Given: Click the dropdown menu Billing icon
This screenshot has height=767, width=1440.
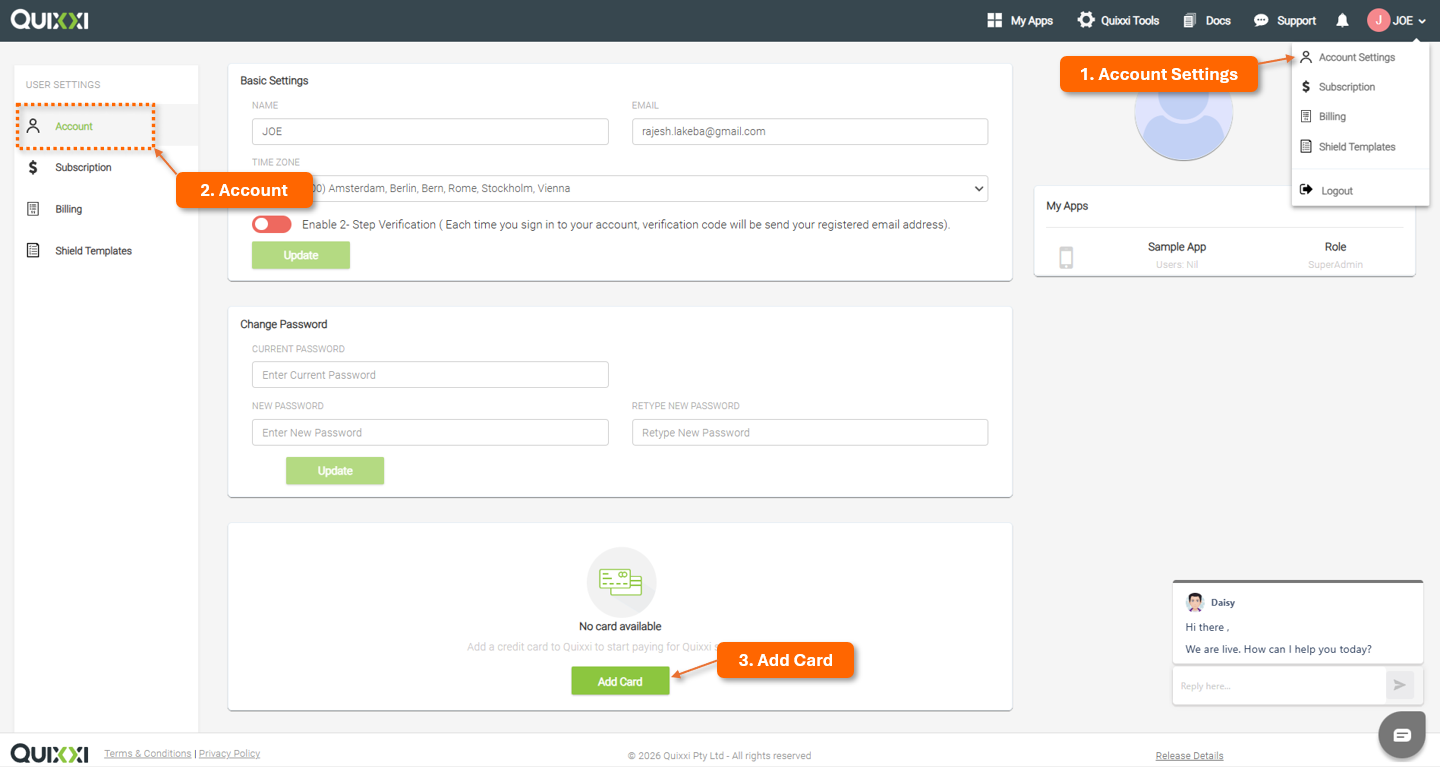Looking at the screenshot, I should pos(1306,116).
